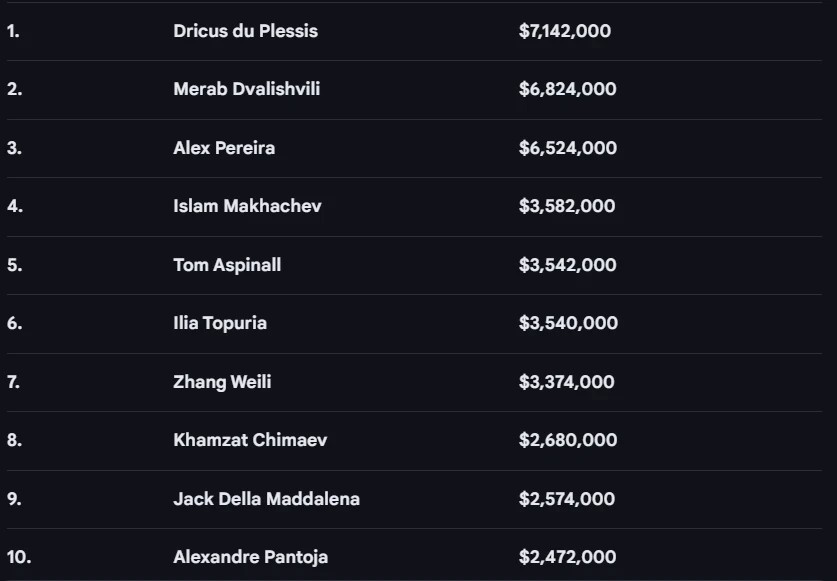
Task: Click Tom Aspinall's name
Action: [x=227, y=265]
